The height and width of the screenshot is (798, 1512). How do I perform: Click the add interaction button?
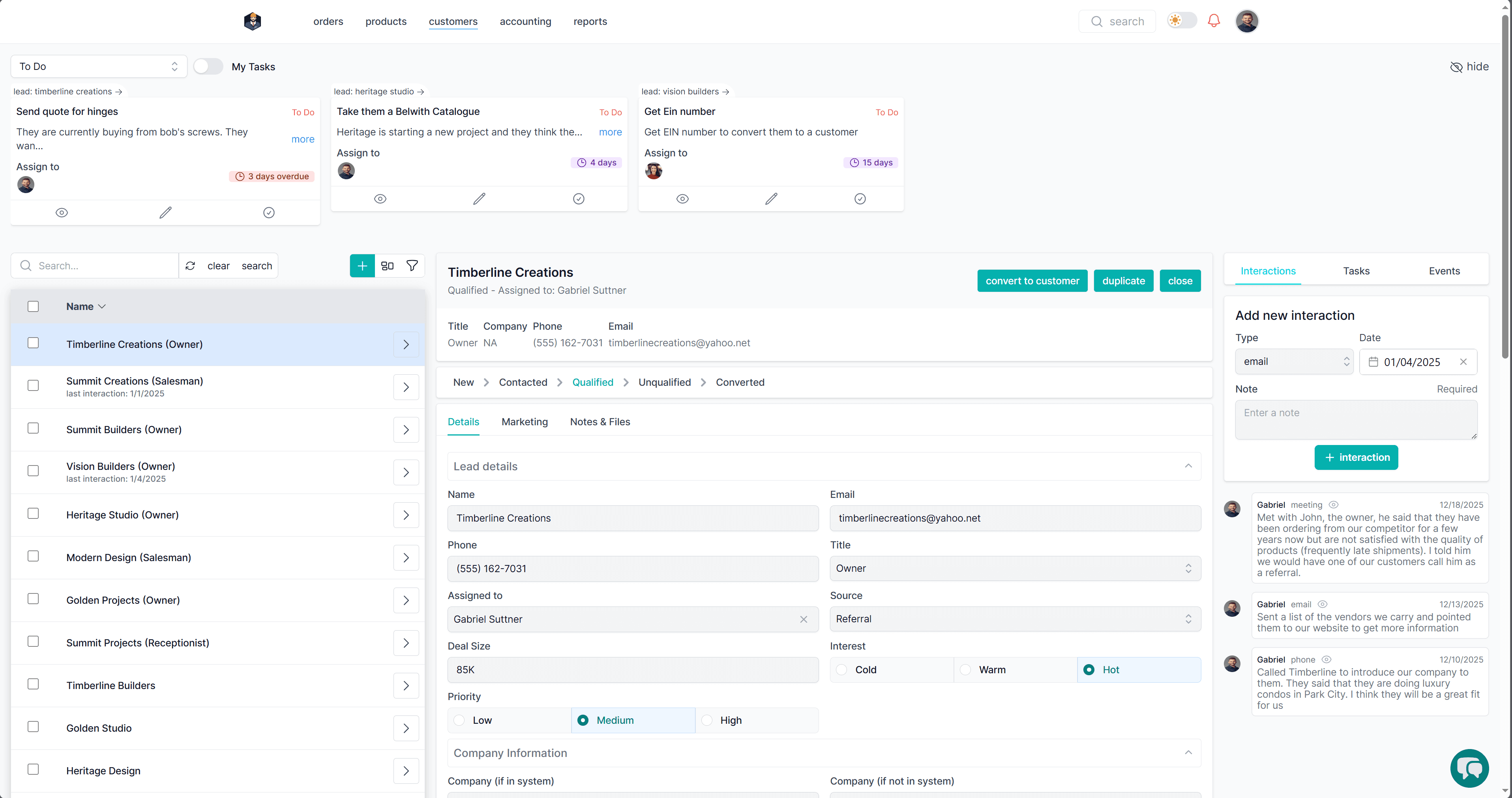(1356, 457)
